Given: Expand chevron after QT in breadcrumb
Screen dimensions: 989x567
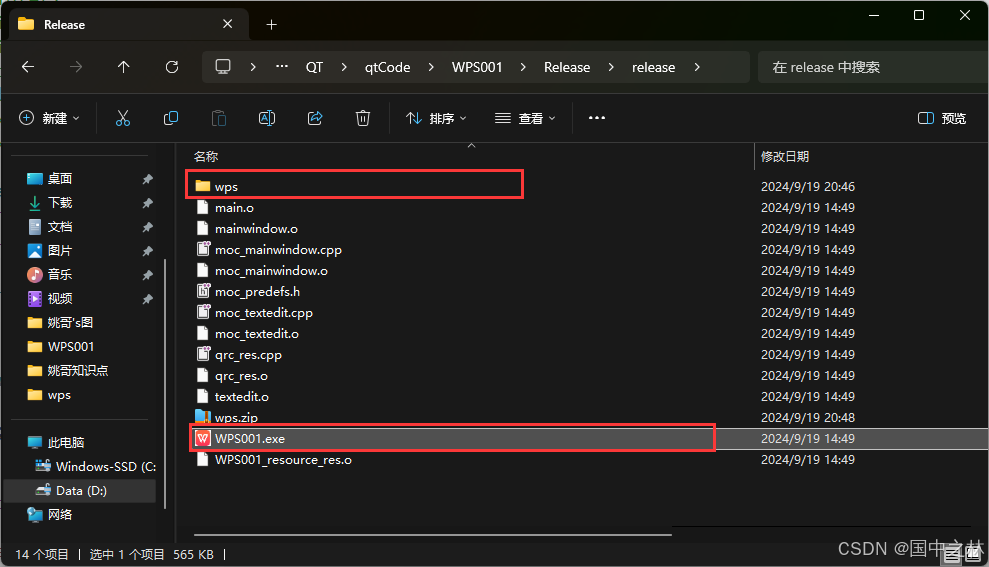Looking at the screenshot, I should [344, 67].
